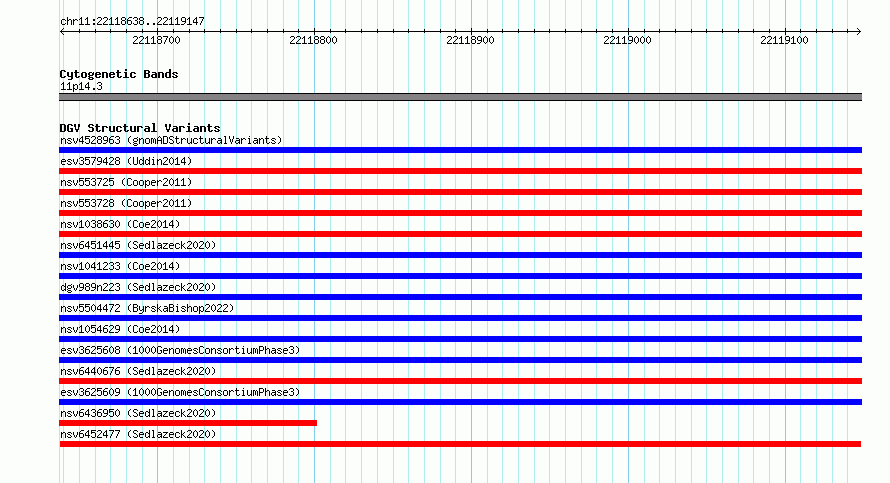Click blue bar beneath dgv989n223
Image resolution: width=890 pixels, height=483 pixels.
pos(460,297)
